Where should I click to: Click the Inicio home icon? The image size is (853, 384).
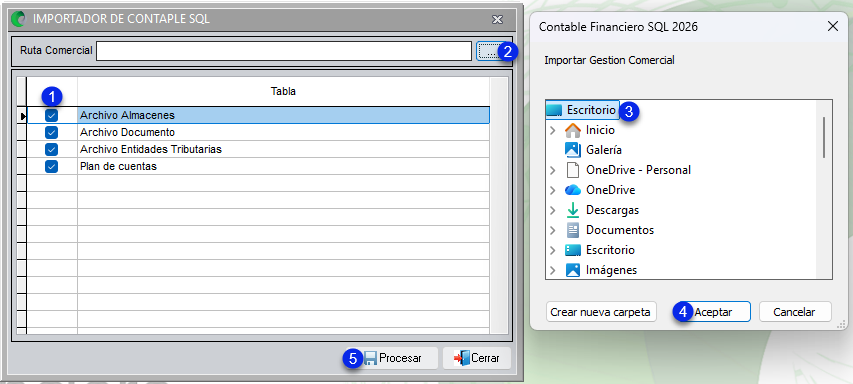point(573,131)
